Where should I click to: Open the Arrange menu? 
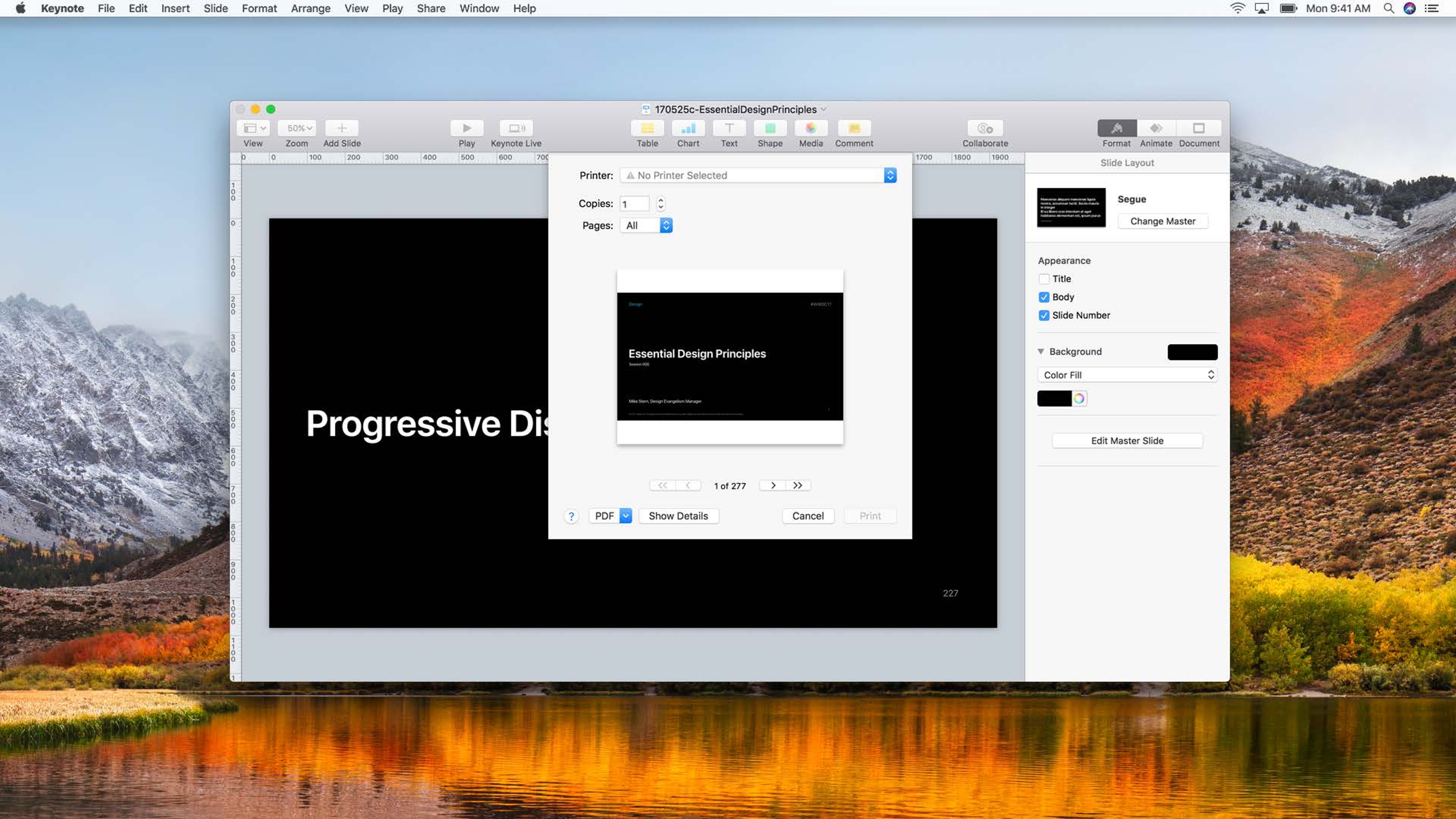click(310, 8)
